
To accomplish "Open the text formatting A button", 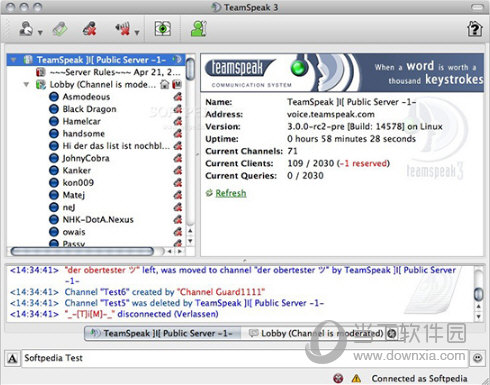I will (12, 359).
